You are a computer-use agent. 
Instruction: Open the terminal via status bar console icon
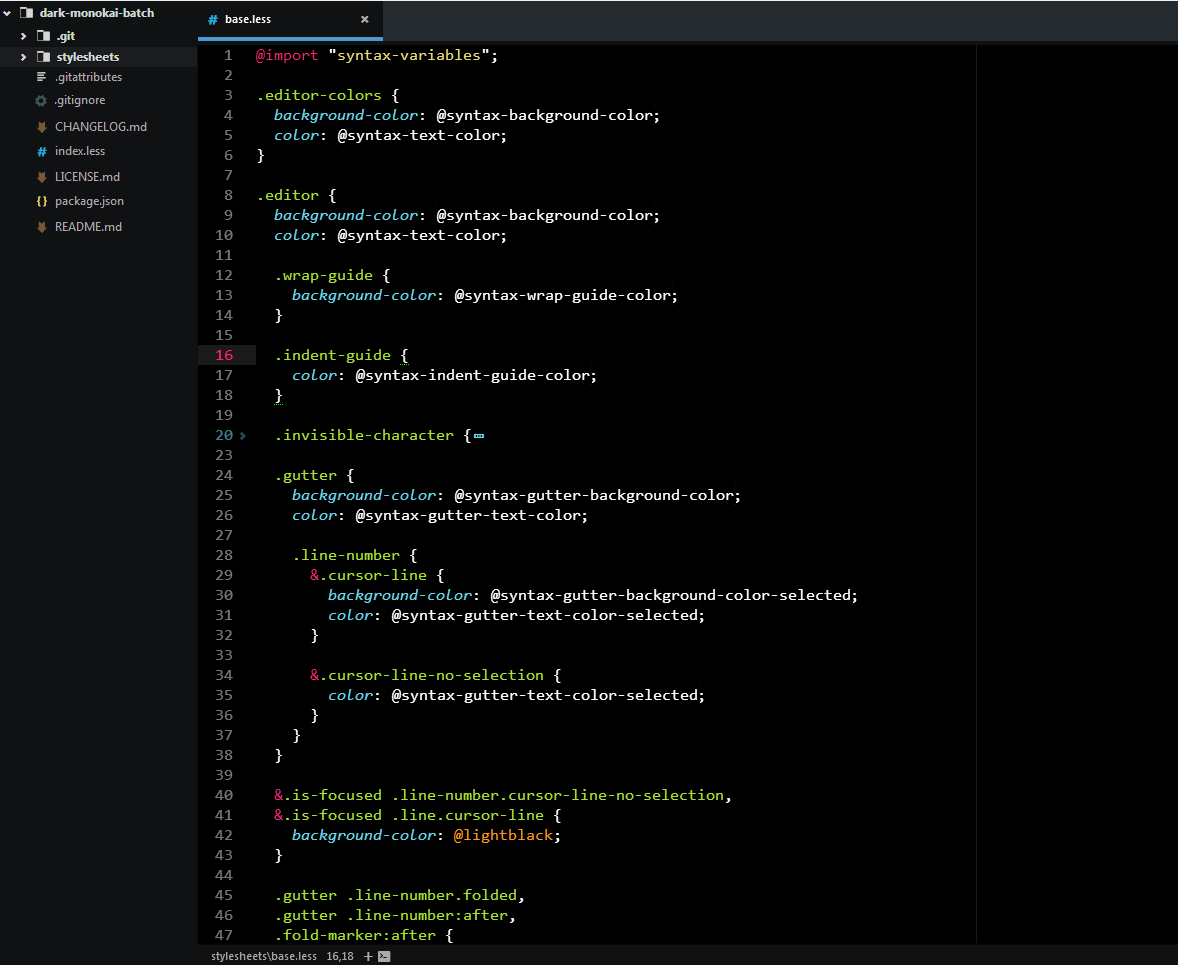(x=382, y=956)
